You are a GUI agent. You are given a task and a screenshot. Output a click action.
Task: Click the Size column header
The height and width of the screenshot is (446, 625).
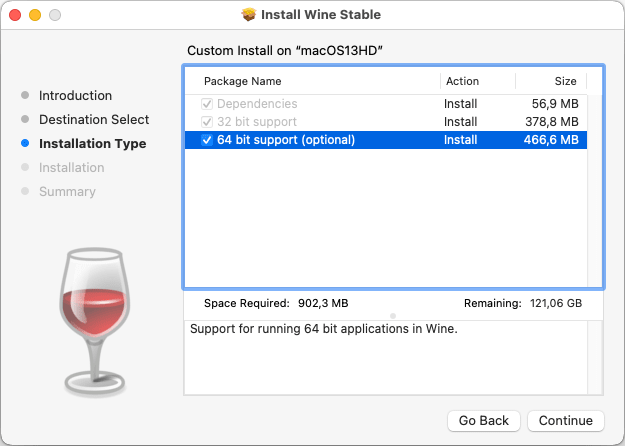point(565,81)
